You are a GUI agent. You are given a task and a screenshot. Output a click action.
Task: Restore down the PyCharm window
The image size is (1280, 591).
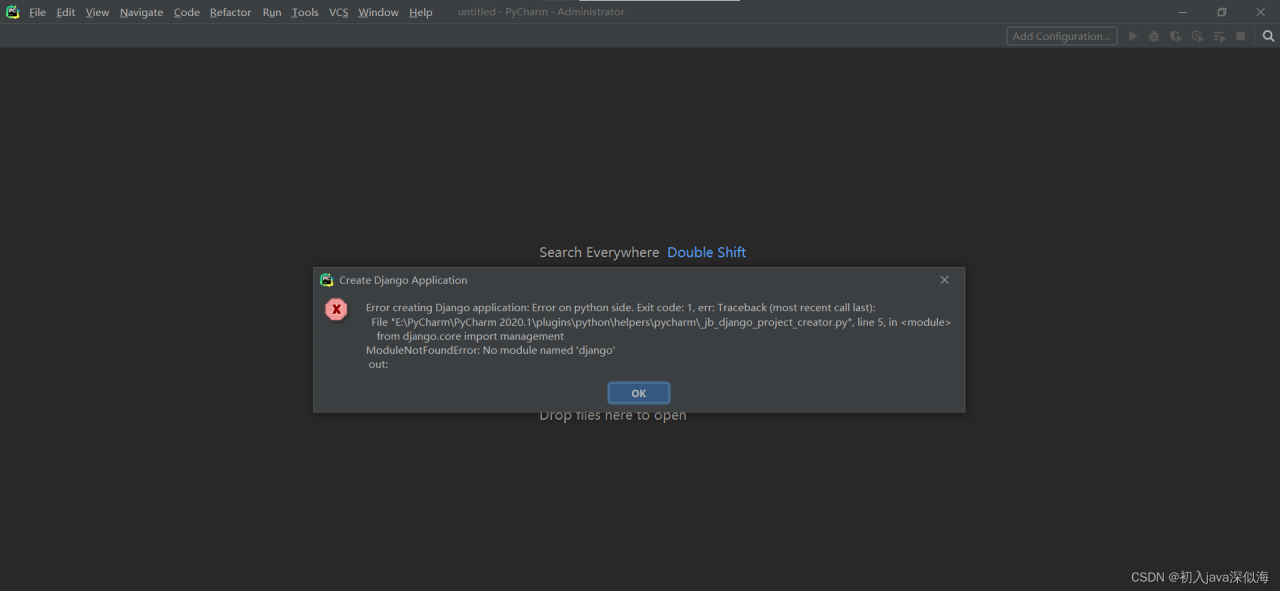pos(1221,12)
